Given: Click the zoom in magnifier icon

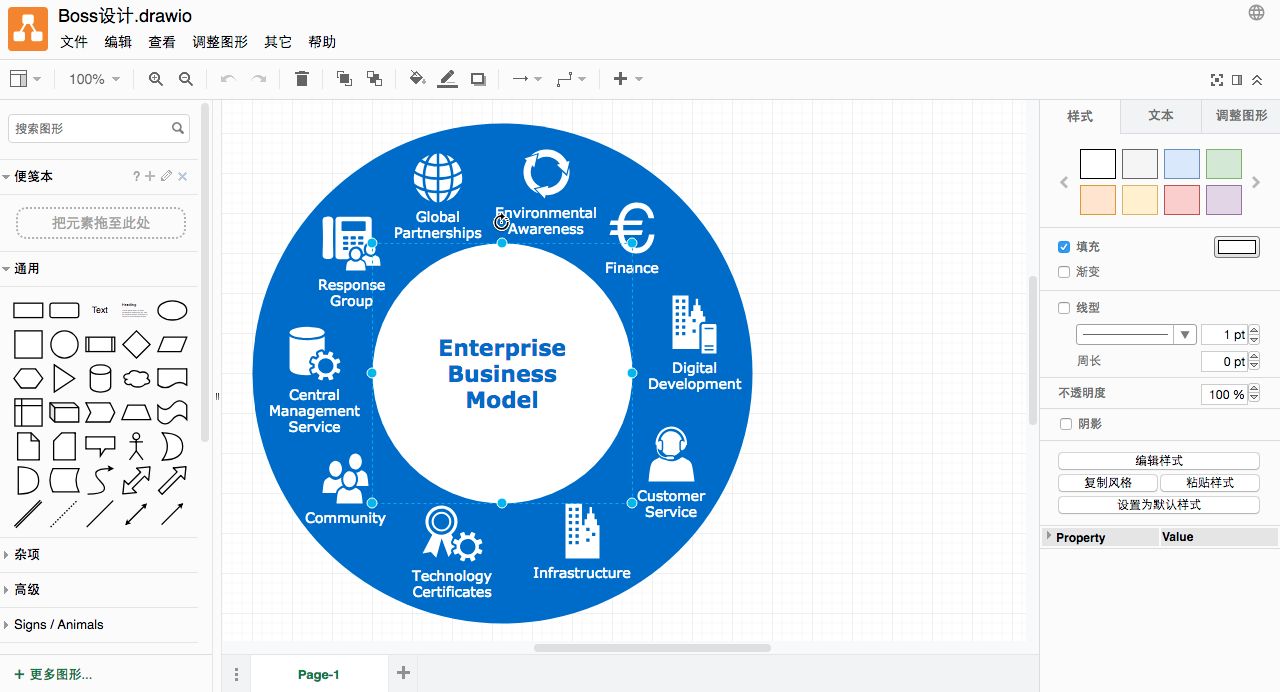Looking at the screenshot, I should 155,79.
